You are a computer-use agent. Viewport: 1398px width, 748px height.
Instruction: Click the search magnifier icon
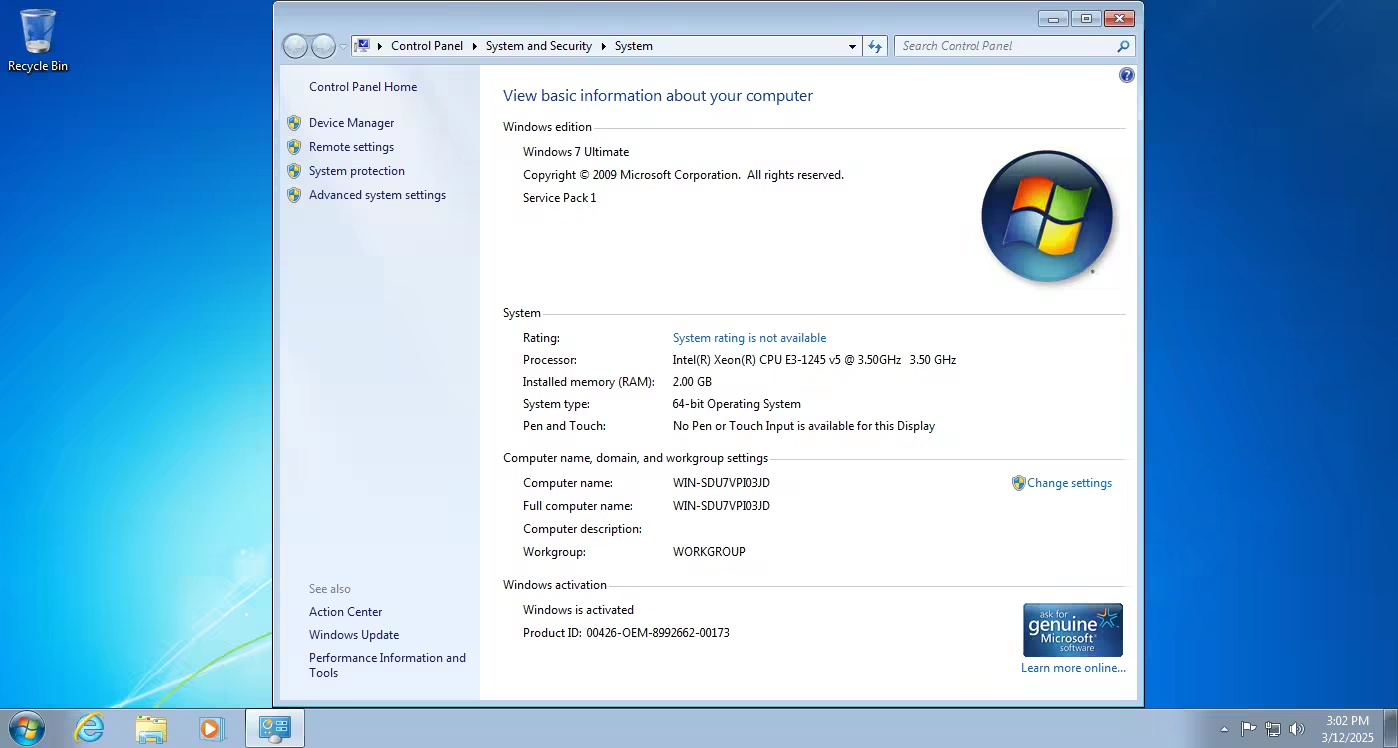[1123, 46]
